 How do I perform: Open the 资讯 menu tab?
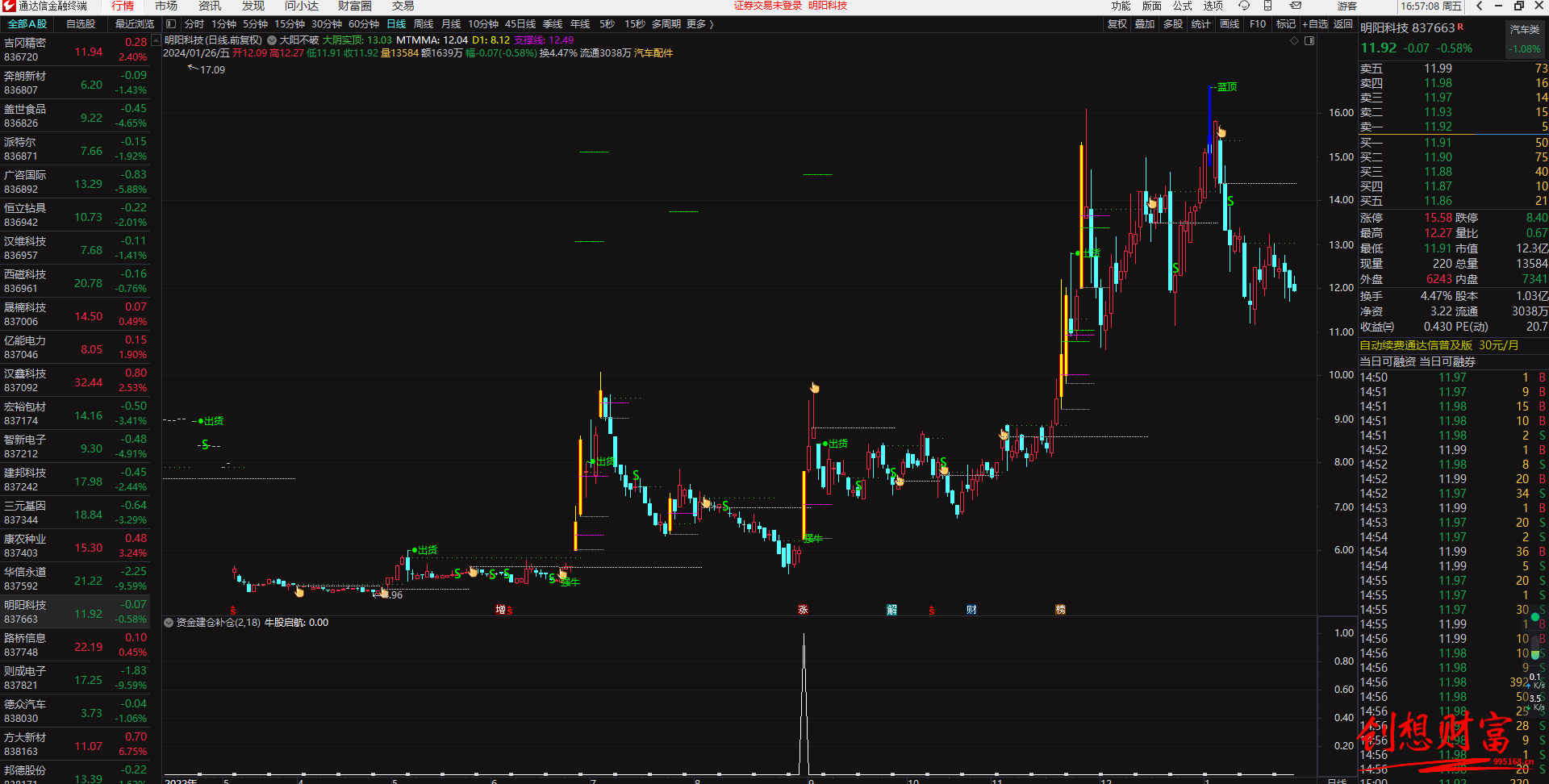pyautogui.click(x=210, y=6)
